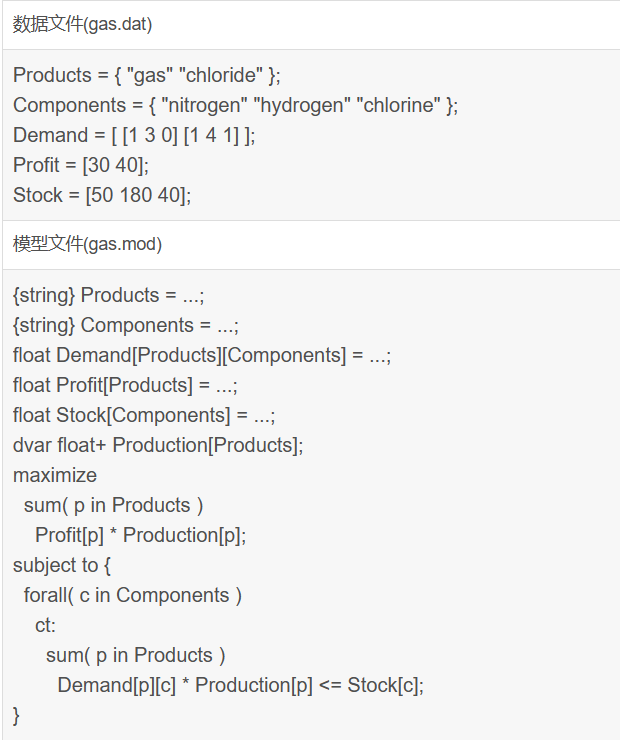Click the Demand = [ [1 3 0] [1 4 1] ] line

(x=134, y=136)
